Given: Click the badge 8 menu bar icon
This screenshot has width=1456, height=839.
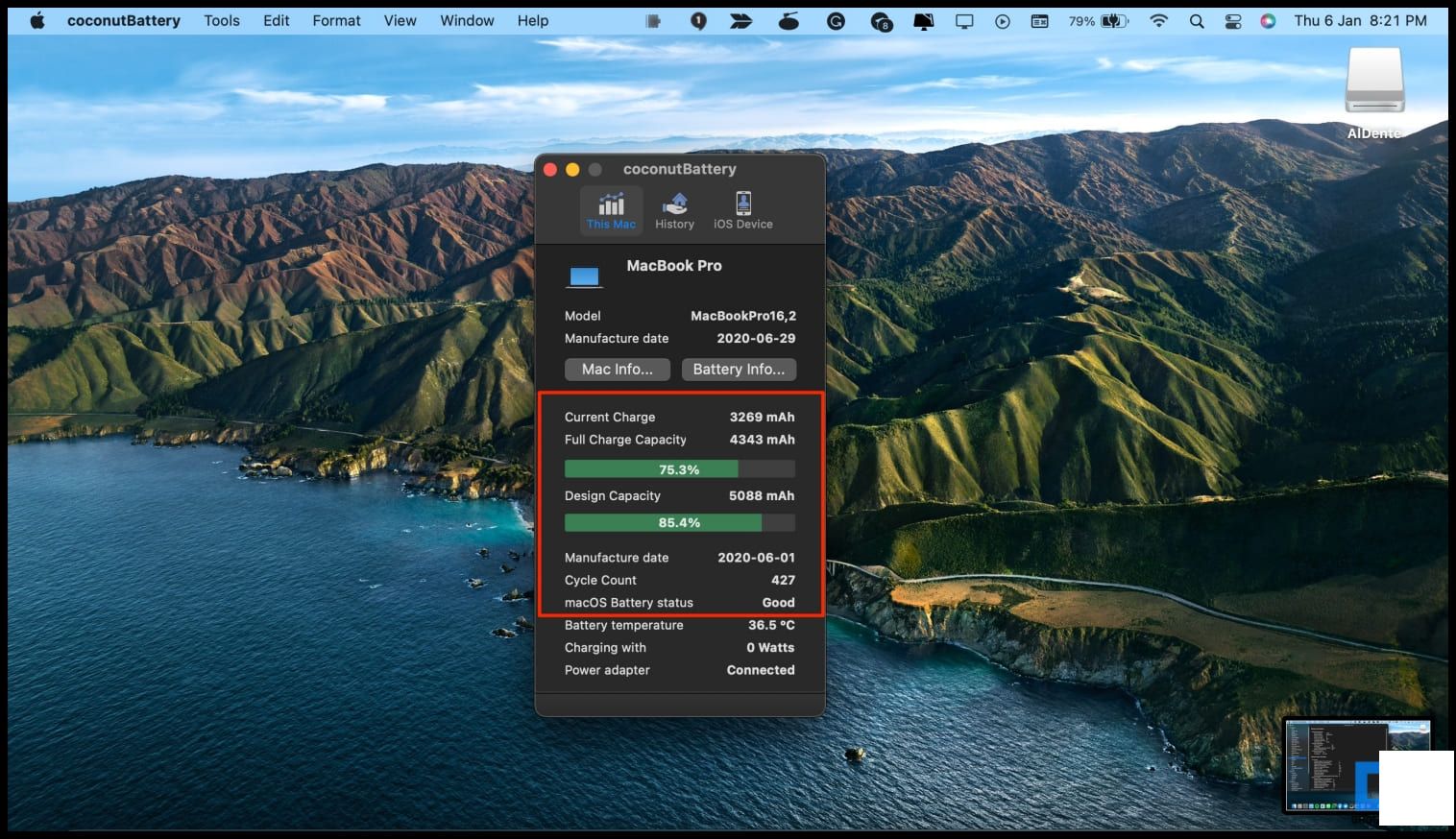Looking at the screenshot, I should coord(881,21).
